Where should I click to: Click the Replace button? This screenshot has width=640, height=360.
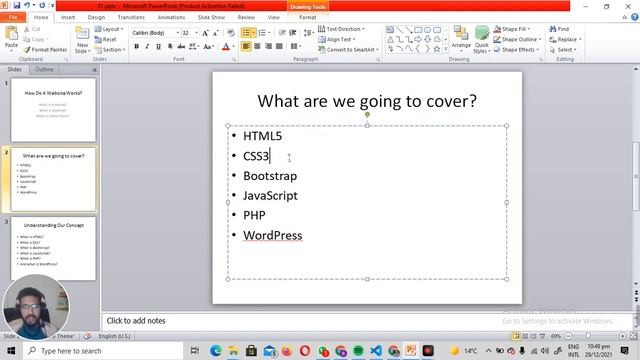[x=565, y=40]
